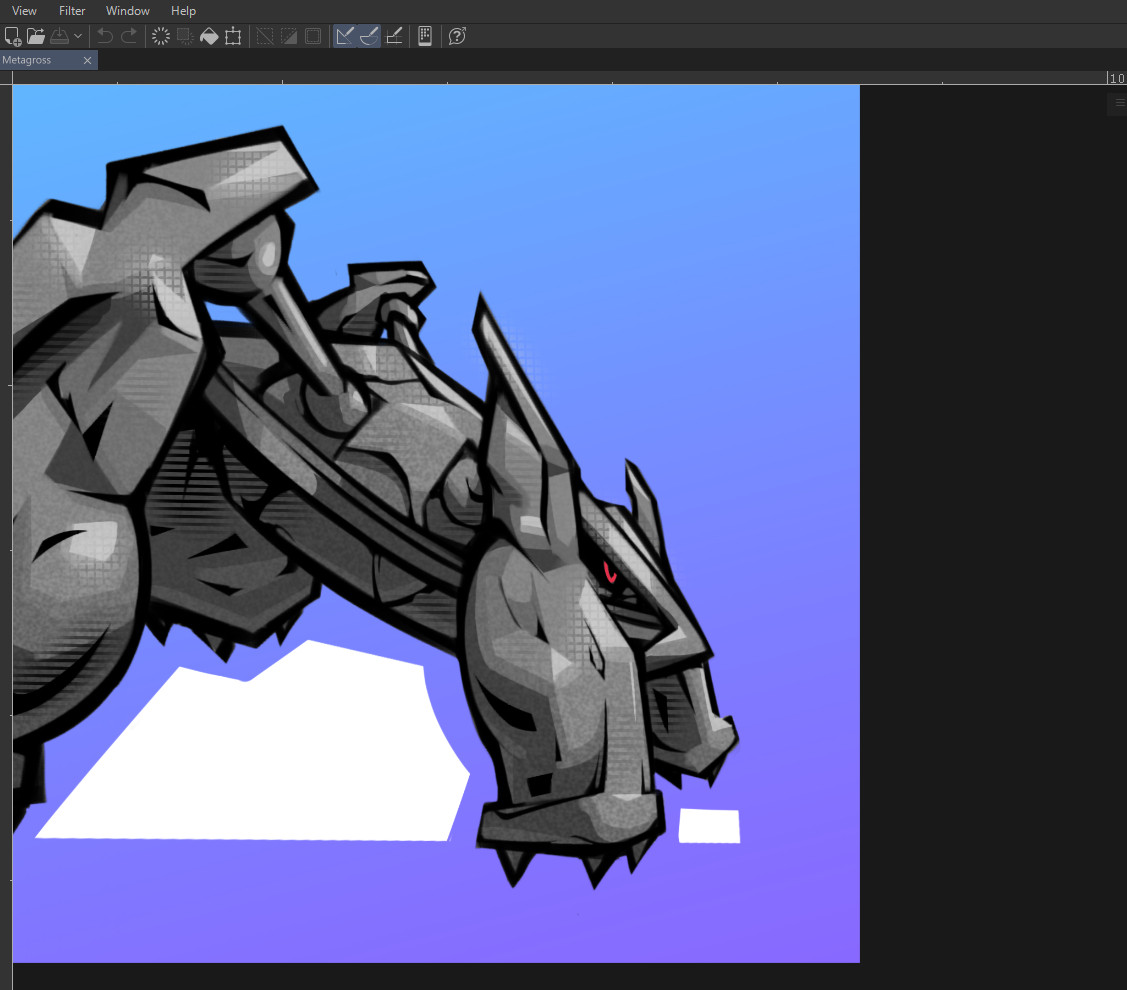This screenshot has height=990, width=1127.
Task: Open the Help menu
Action: point(183,11)
